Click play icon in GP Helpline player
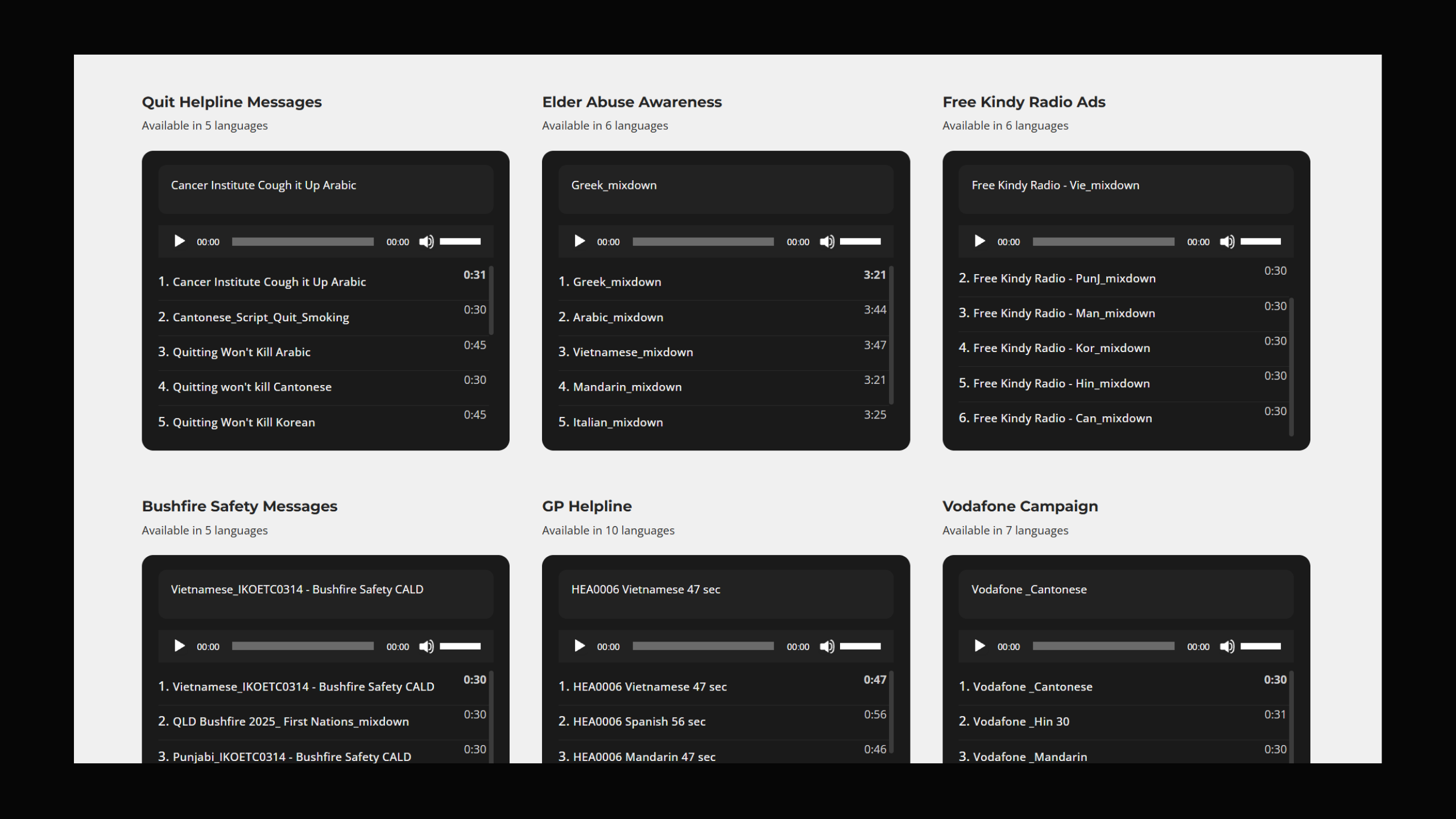Image resolution: width=1456 pixels, height=819 pixels. pos(580,646)
